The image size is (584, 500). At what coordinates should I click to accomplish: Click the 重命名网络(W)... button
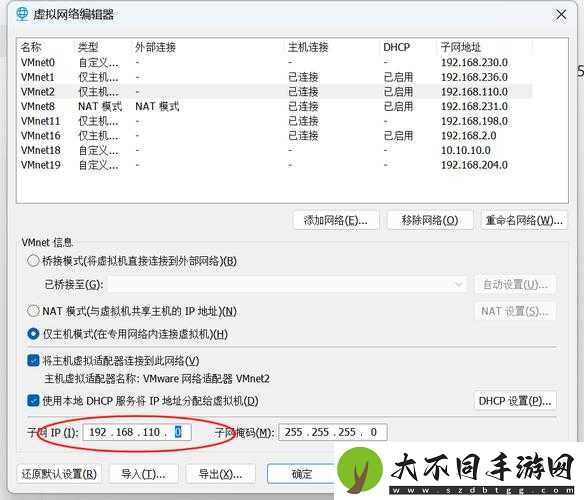[524, 221]
